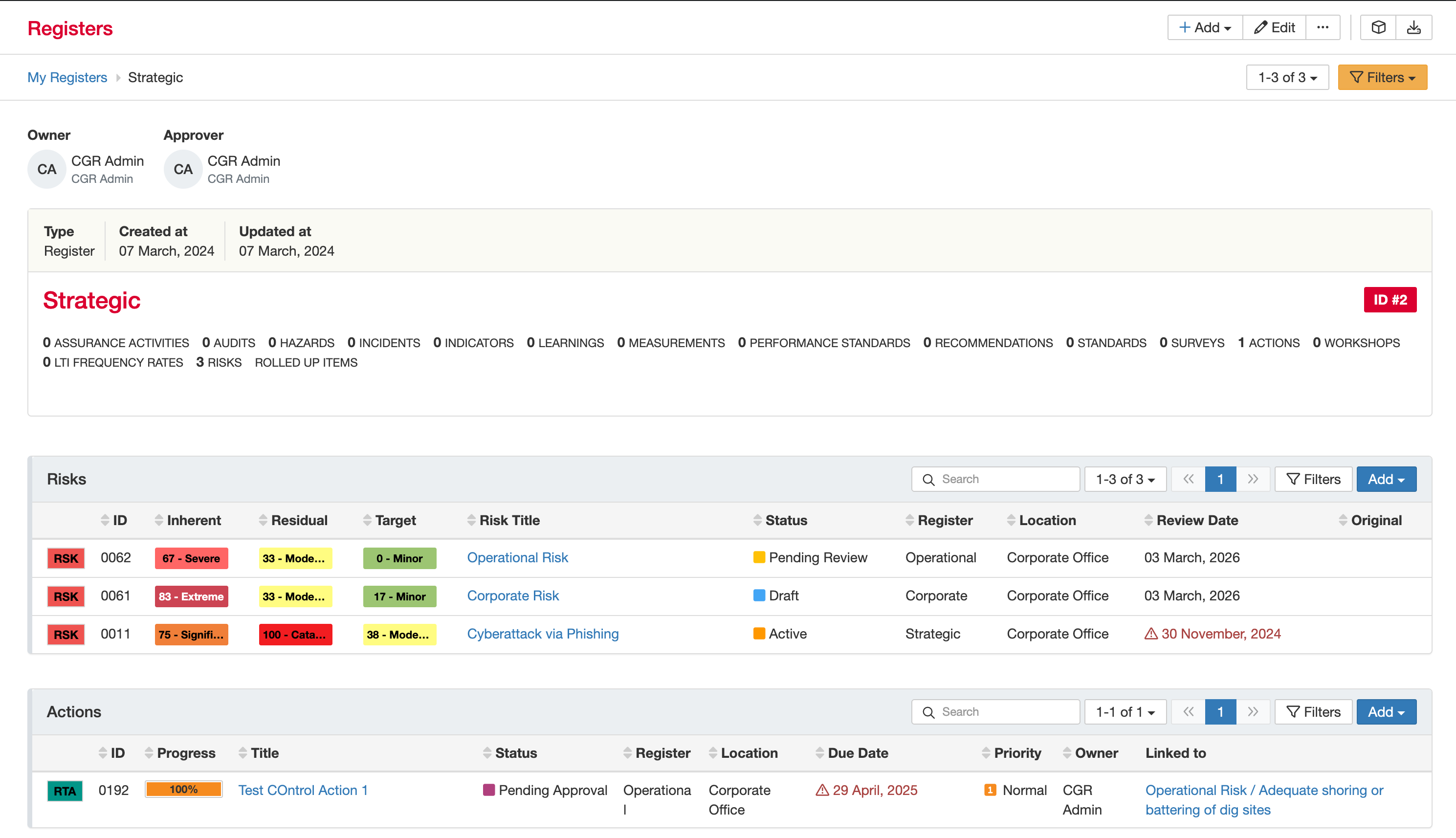
Task: Open Risks 1-3 of 3 page size dropdown
Action: pyautogui.click(x=1125, y=479)
